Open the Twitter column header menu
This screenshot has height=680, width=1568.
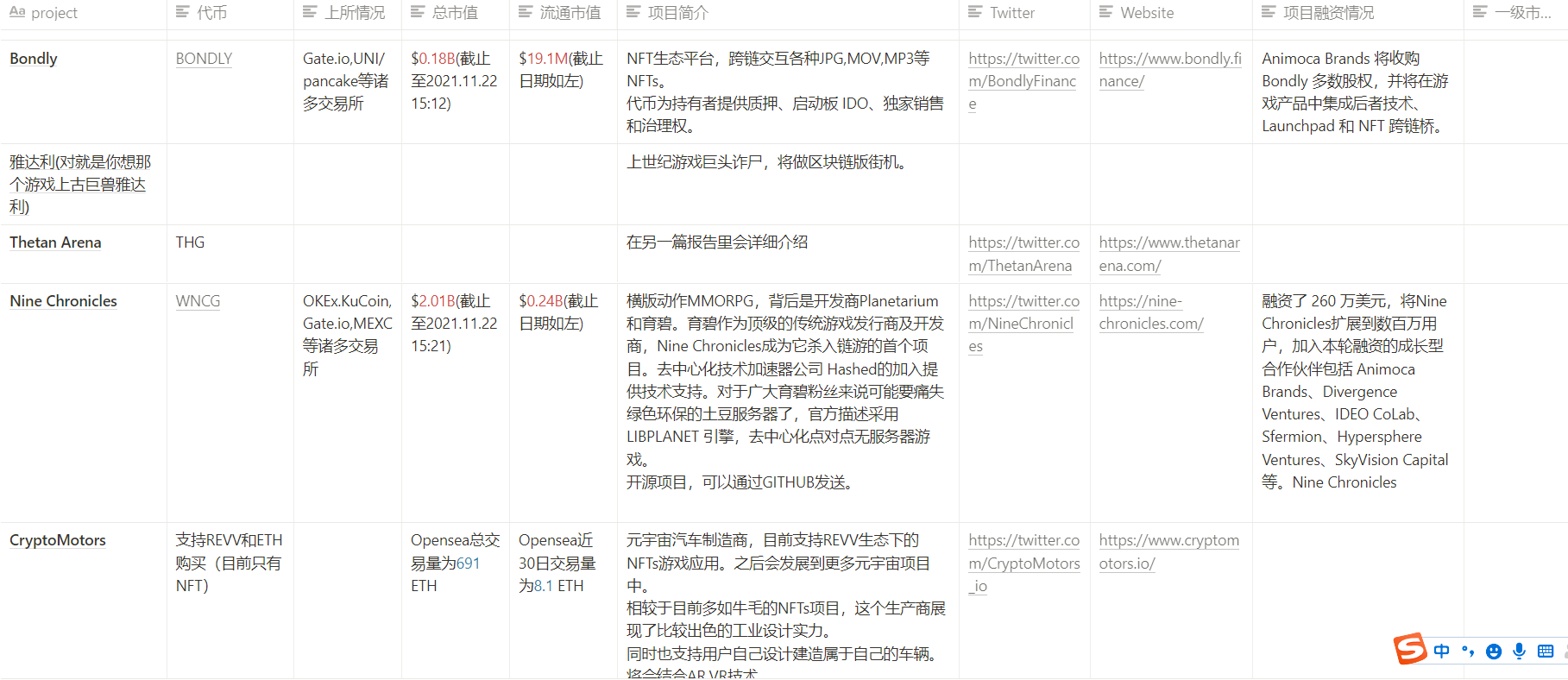click(x=1024, y=13)
